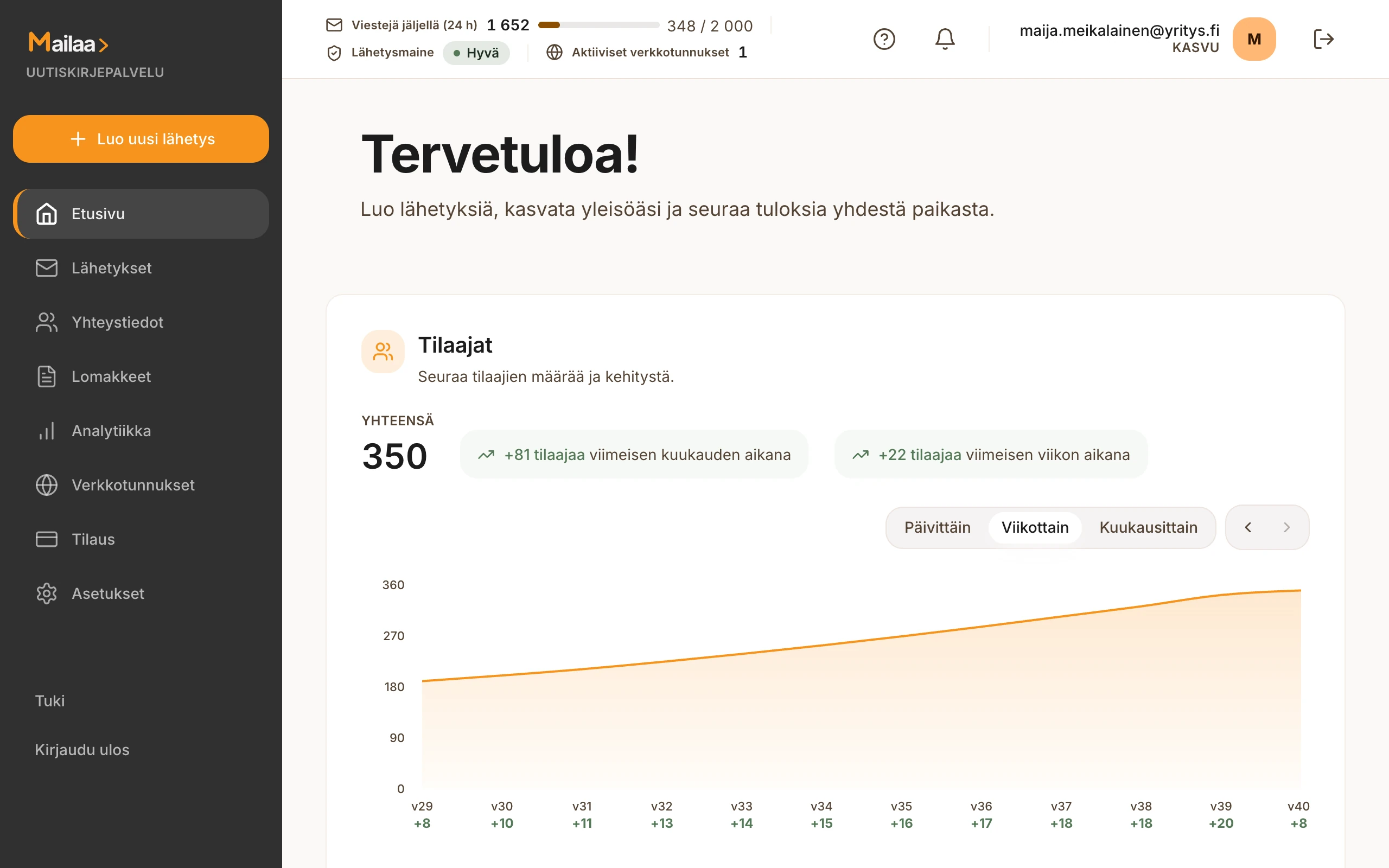Switch chart to Kuukausittain view

1148,527
